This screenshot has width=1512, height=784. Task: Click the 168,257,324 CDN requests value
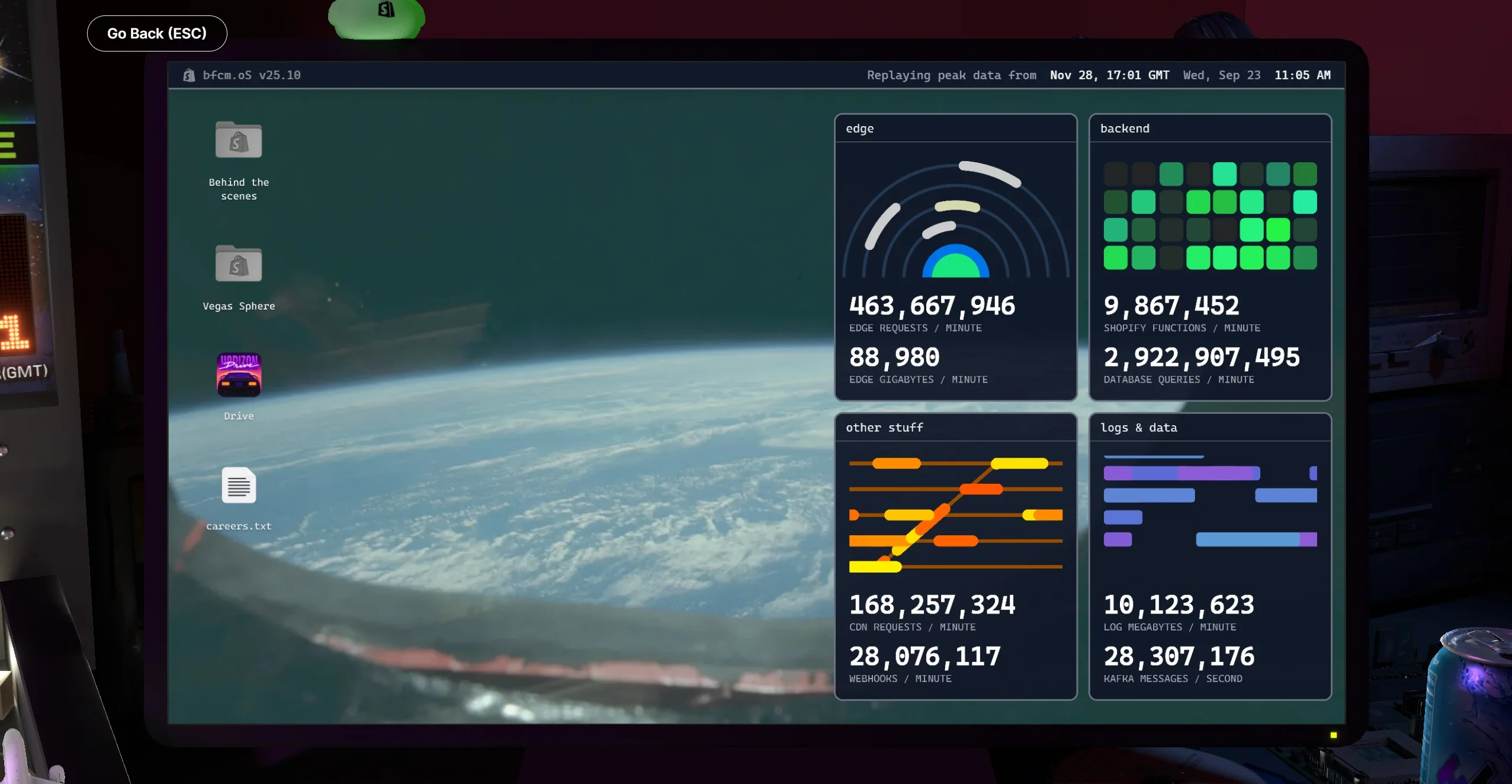point(932,605)
